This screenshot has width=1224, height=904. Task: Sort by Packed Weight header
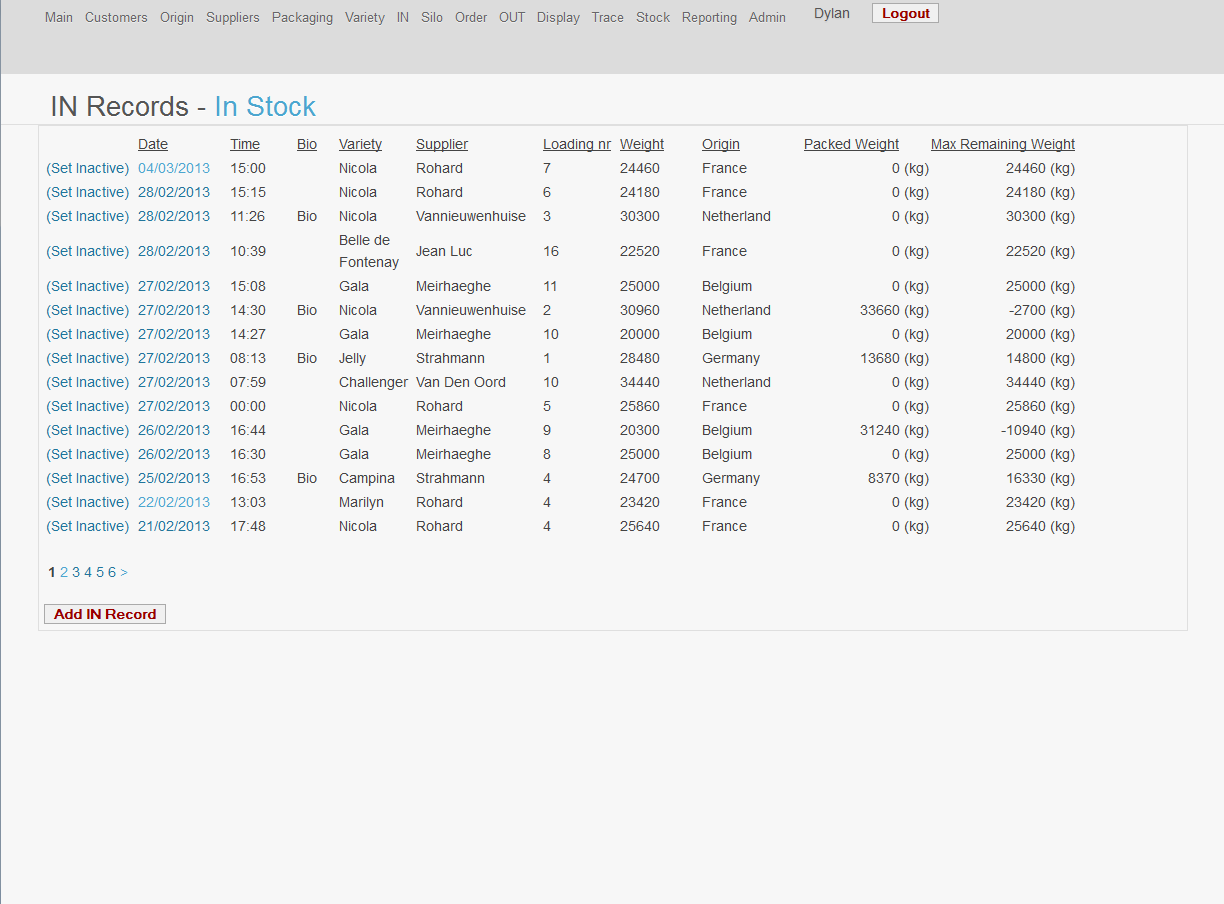851,144
